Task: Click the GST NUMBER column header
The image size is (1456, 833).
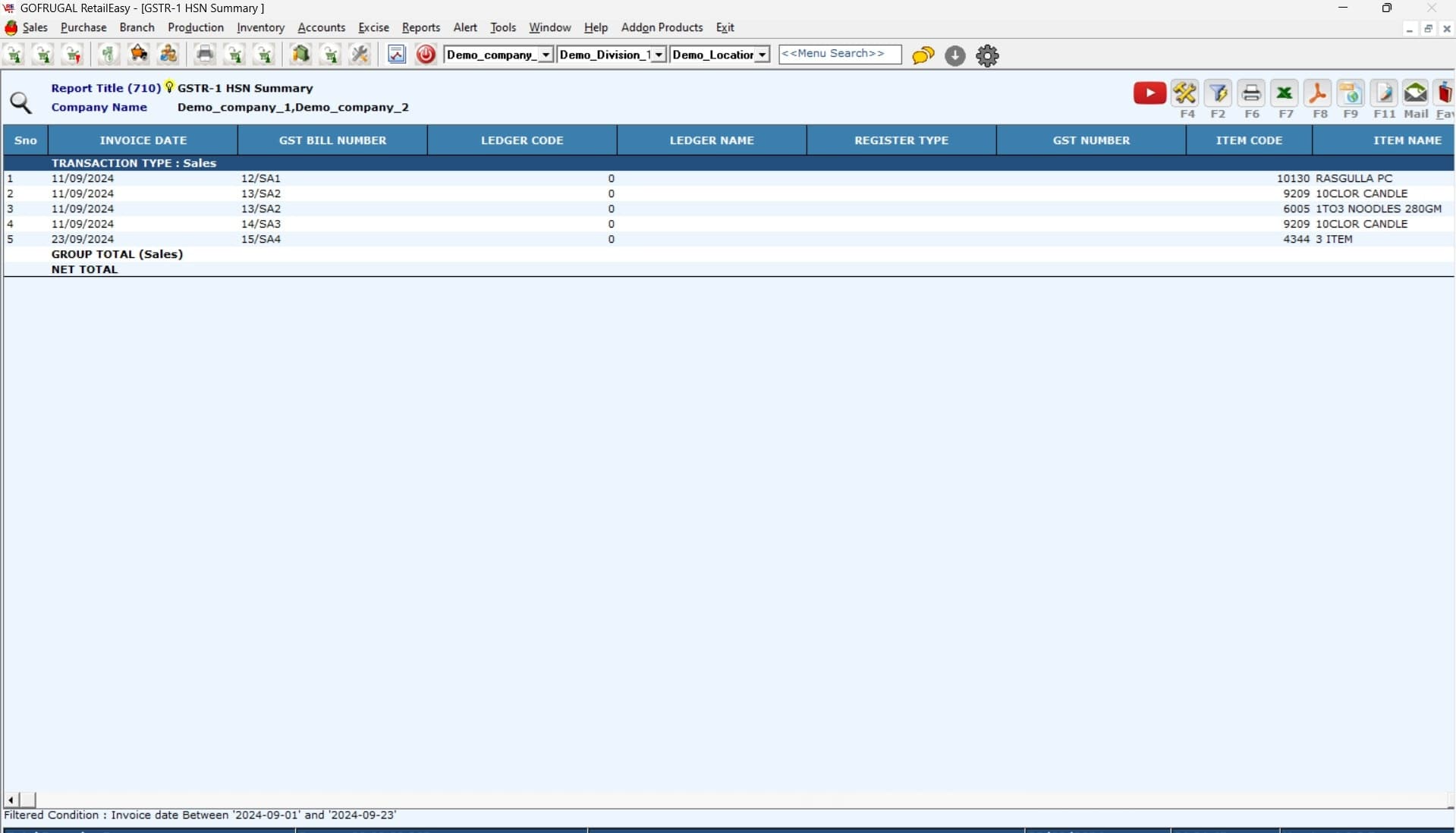Action: 1091,140
